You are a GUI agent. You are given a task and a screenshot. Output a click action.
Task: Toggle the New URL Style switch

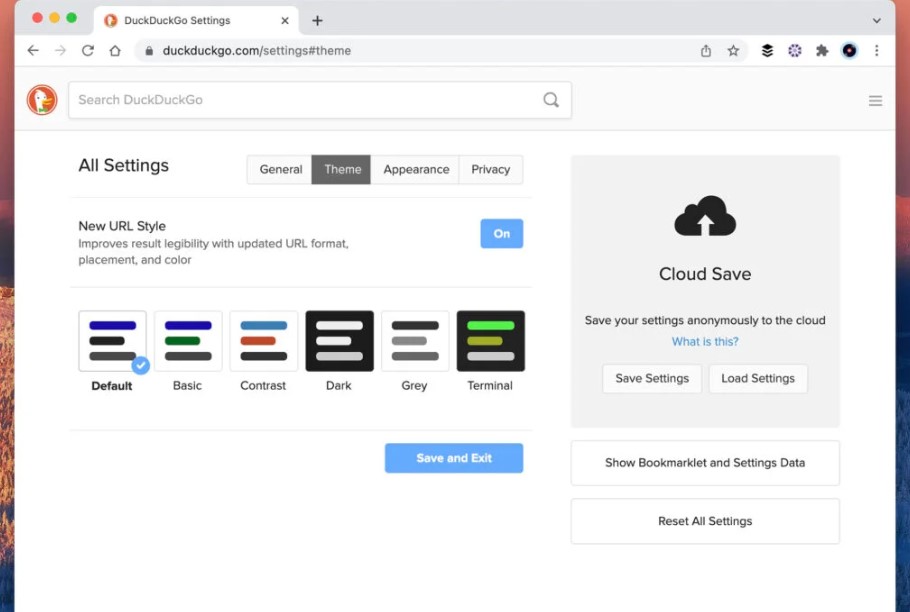tap(501, 233)
